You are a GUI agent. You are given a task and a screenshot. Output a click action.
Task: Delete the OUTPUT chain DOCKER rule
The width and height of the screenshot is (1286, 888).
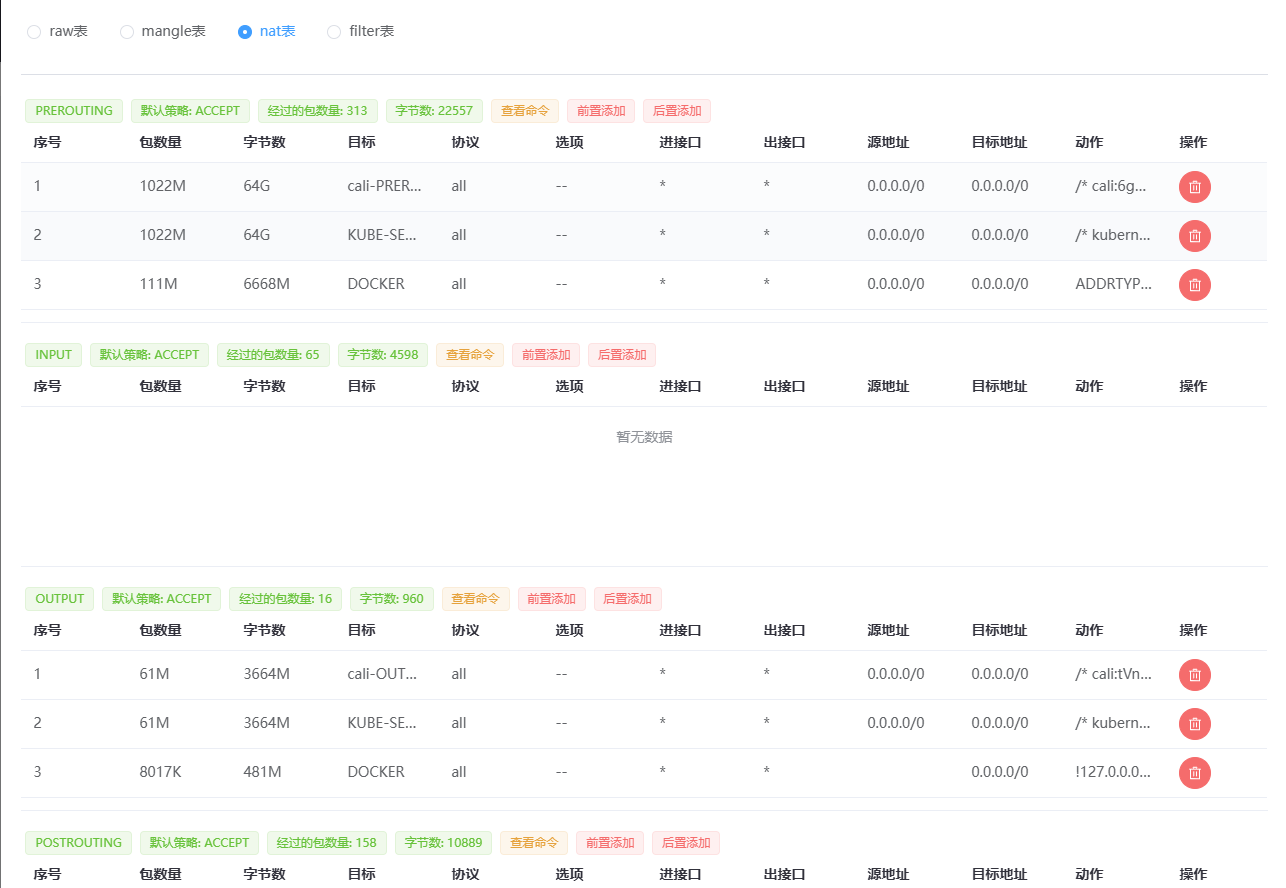point(1194,772)
